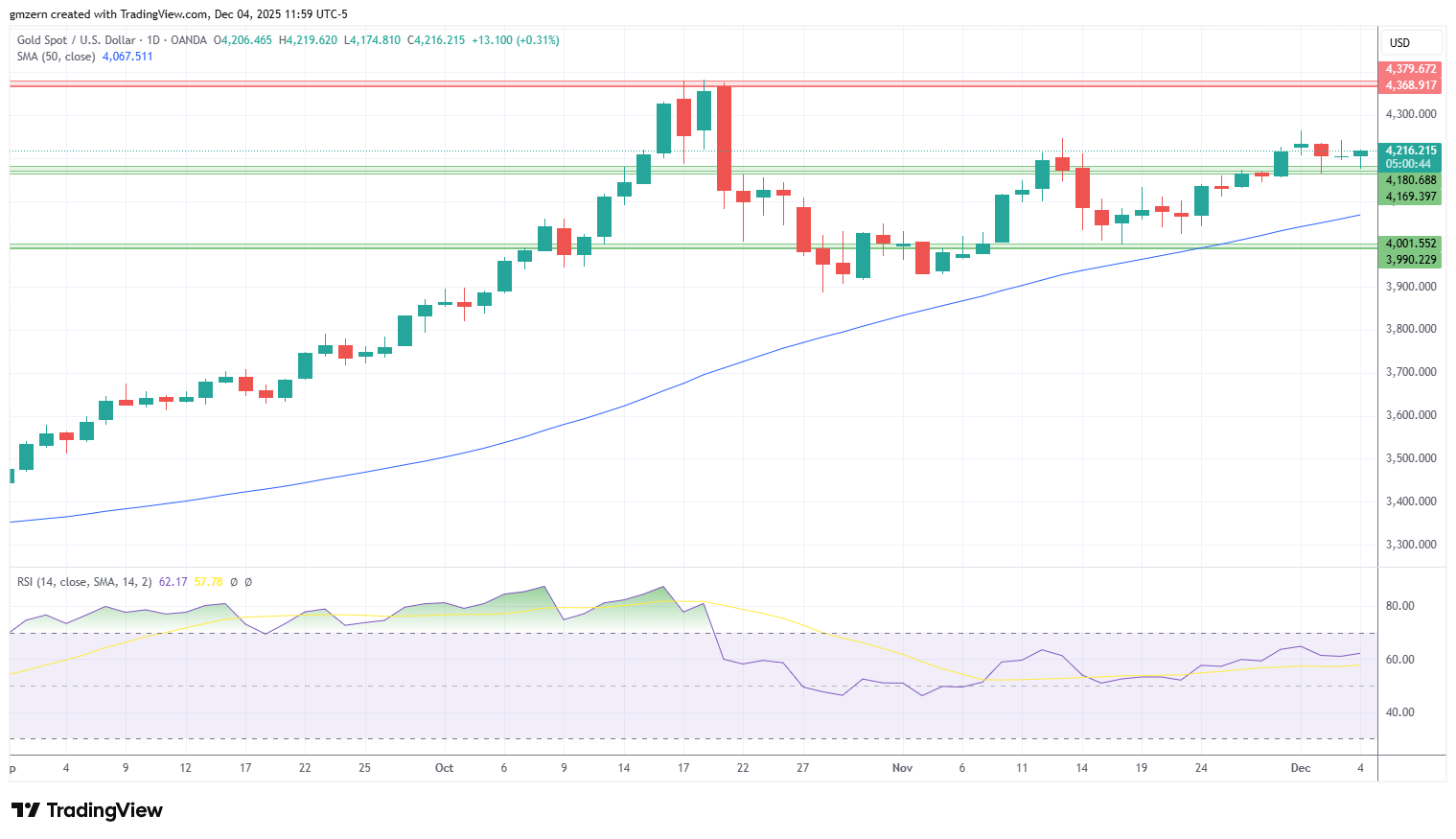Screen dimensions: 1456x839
Task: Click the +13.100 (+0.31%) change value
Action: click(x=516, y=40)
